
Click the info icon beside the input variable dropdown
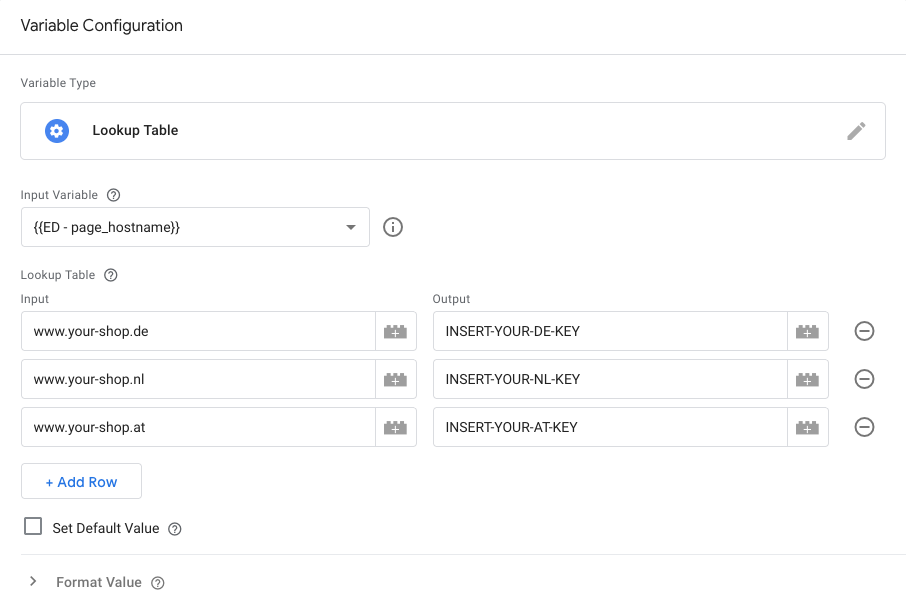tap(393, 227)
